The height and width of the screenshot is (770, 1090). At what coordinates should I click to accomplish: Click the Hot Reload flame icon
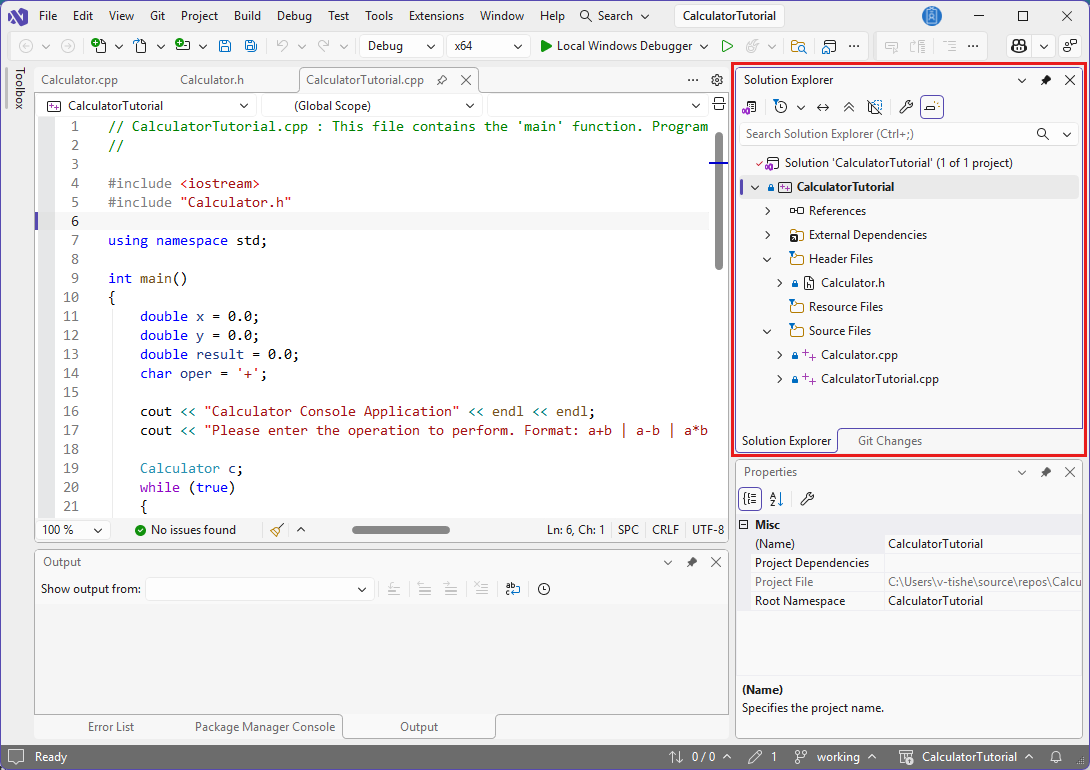coord(752,46)
